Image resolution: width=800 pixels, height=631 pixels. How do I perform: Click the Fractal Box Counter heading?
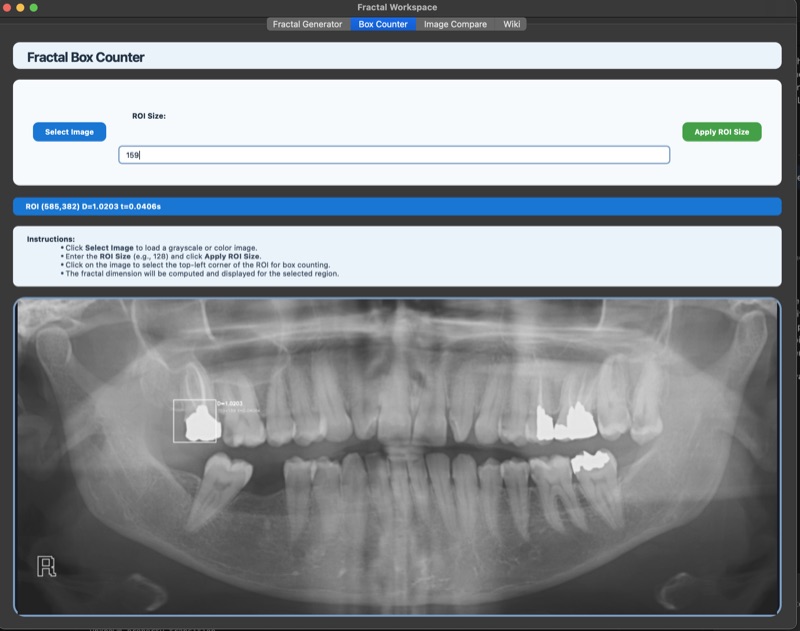(86, 57)
